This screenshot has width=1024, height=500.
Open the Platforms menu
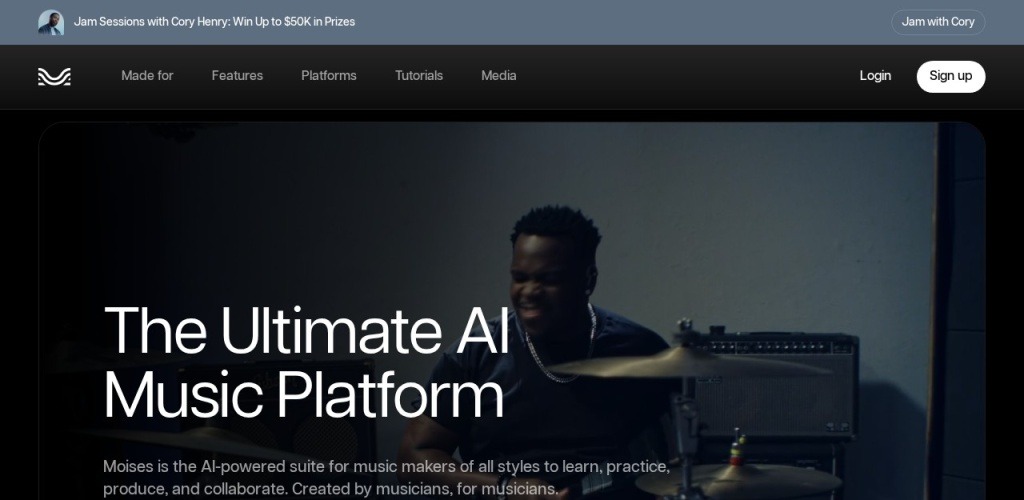(328, 76)
